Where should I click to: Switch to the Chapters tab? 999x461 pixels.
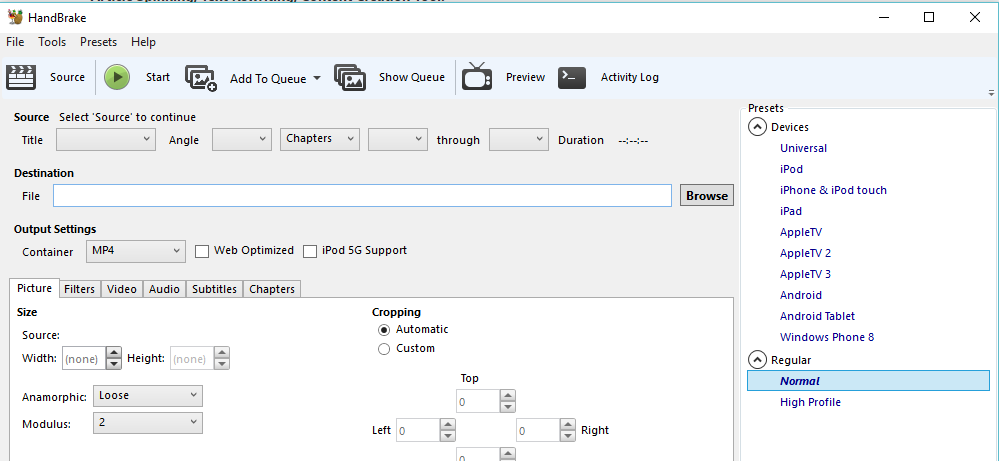[272, 289]
